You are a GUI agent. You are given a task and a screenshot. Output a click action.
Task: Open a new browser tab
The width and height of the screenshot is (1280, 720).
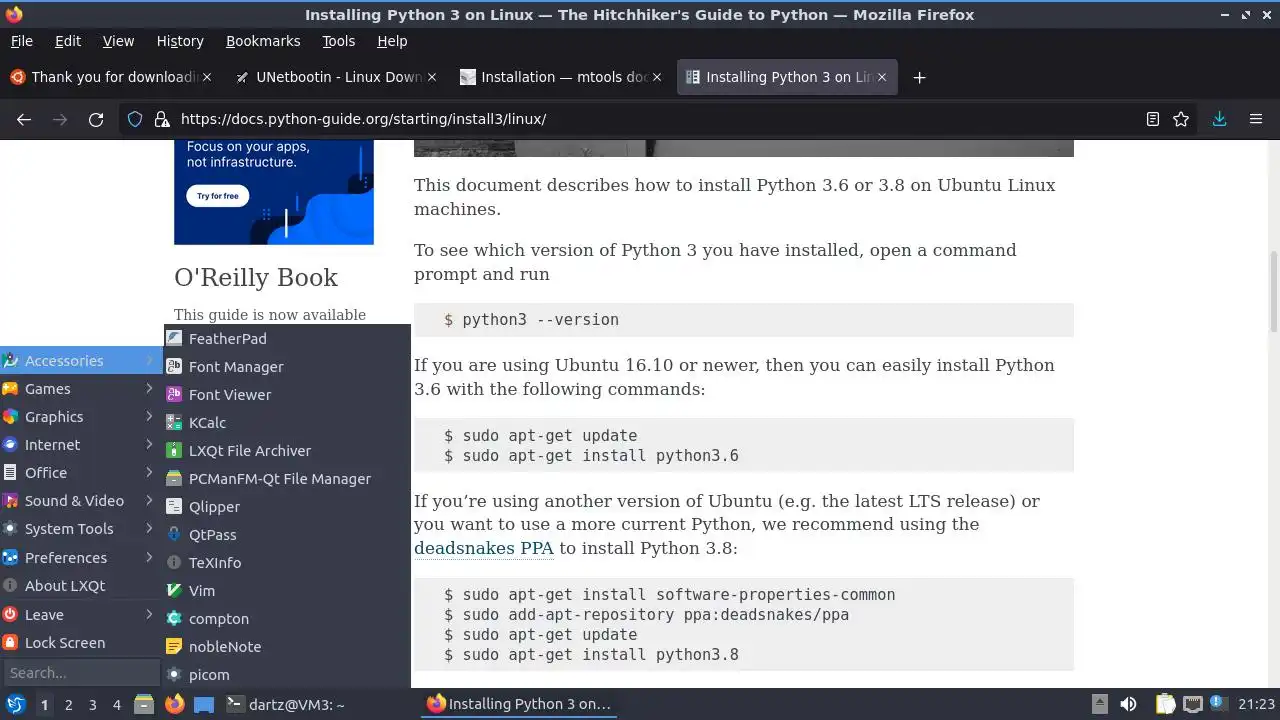(919, 77)
